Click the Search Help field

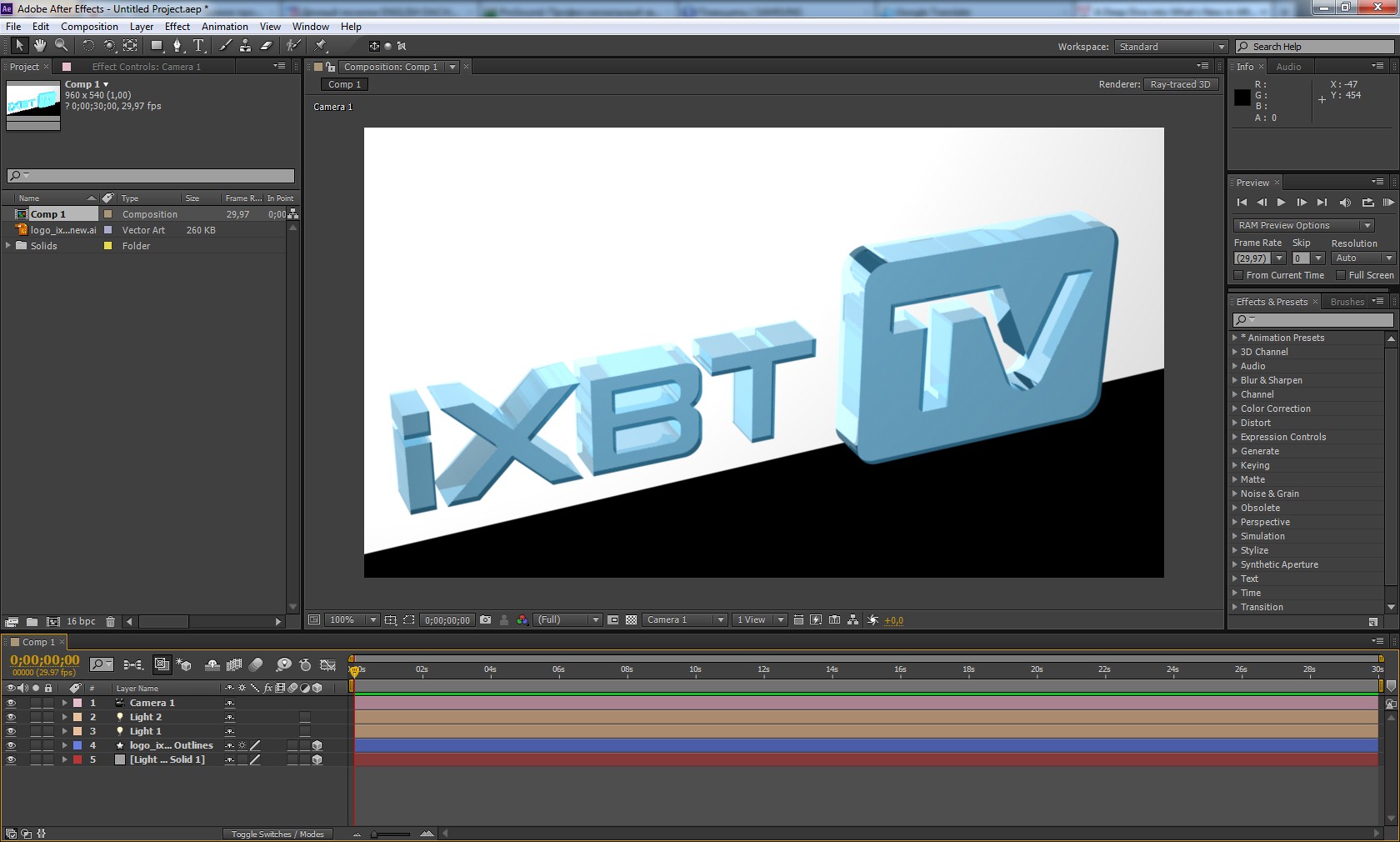[1315, 47]
